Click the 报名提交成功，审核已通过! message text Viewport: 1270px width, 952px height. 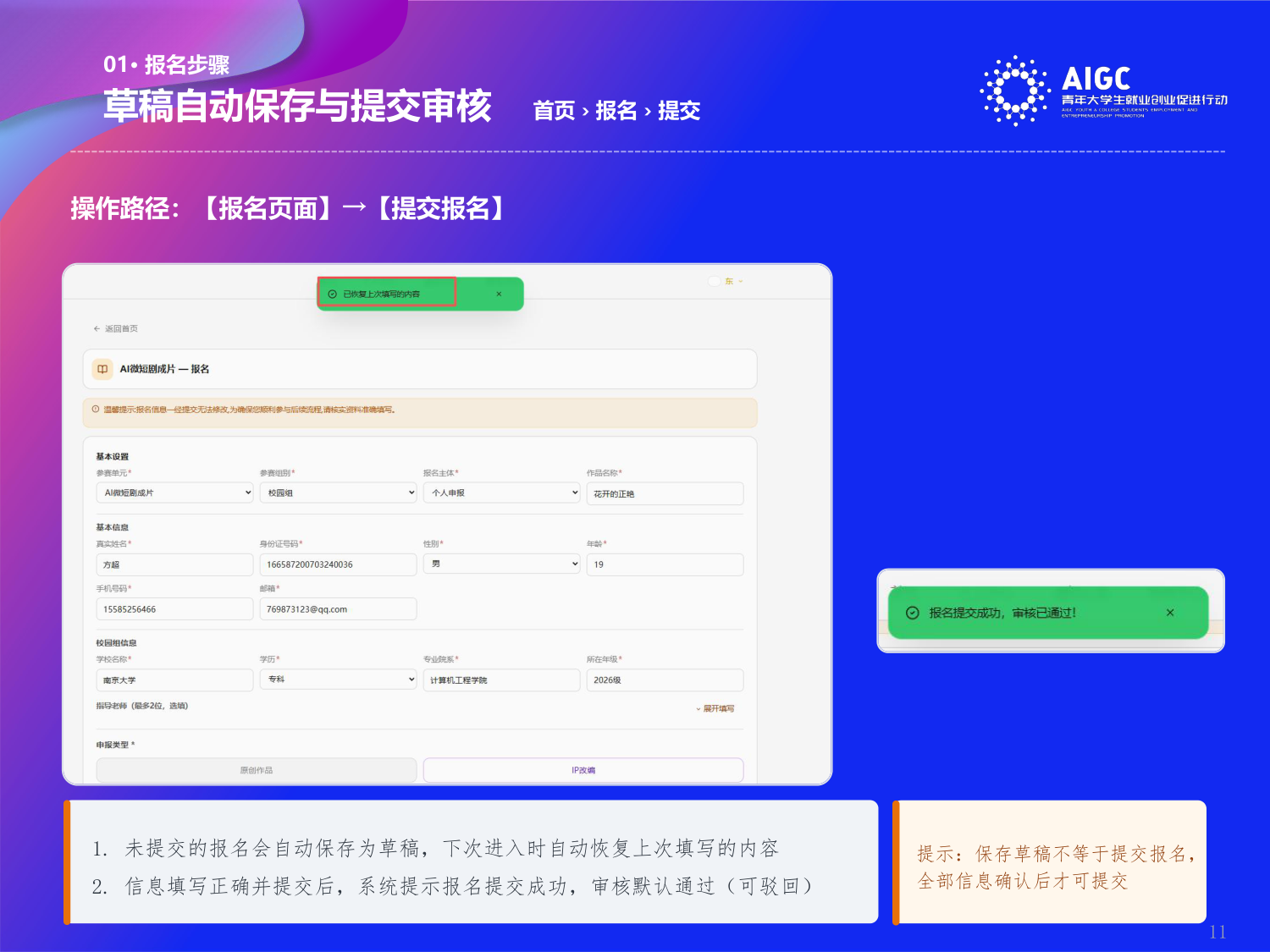pos(1002,613)
